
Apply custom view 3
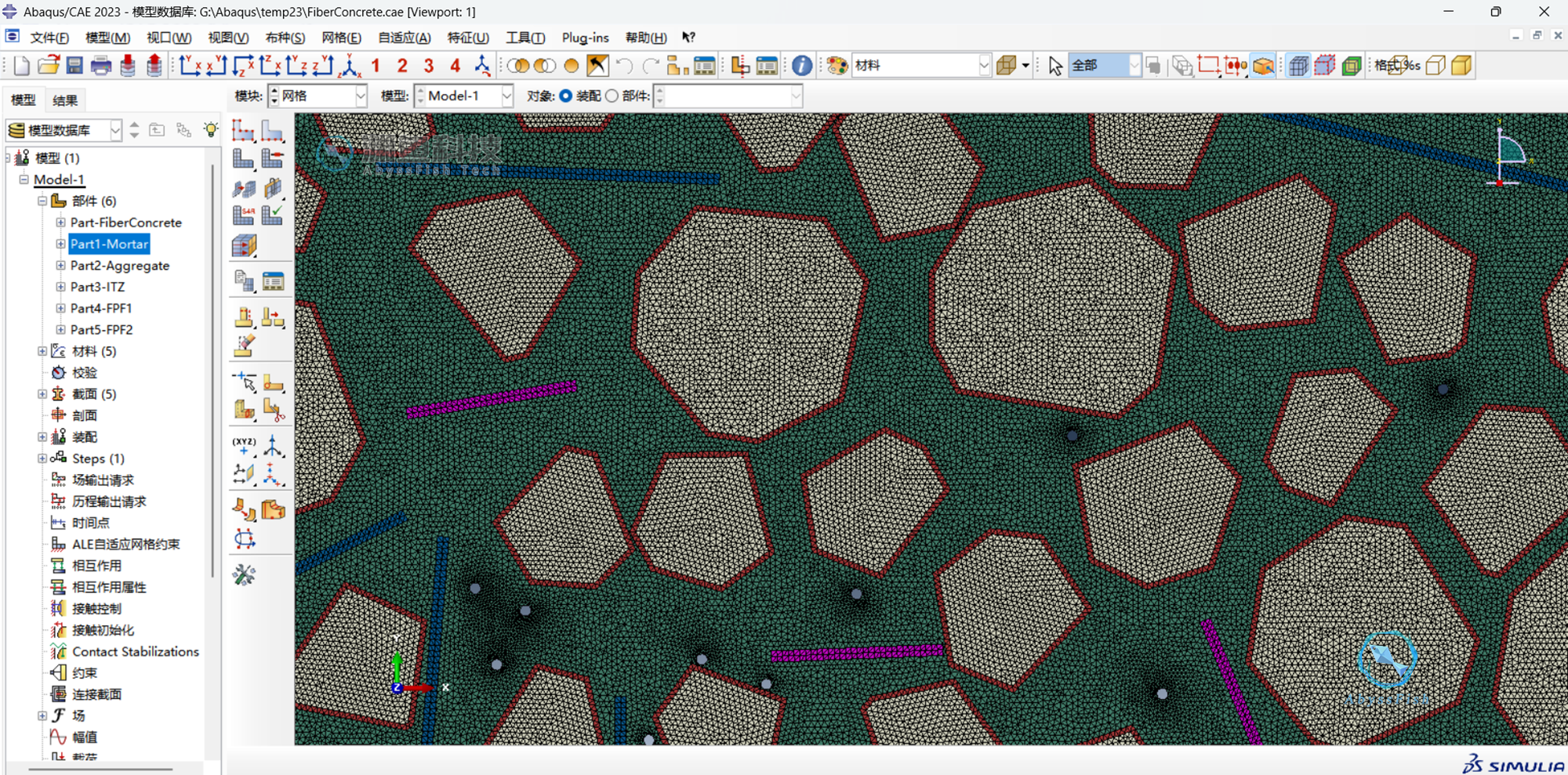pyautogui.click(x=428, y=66)
